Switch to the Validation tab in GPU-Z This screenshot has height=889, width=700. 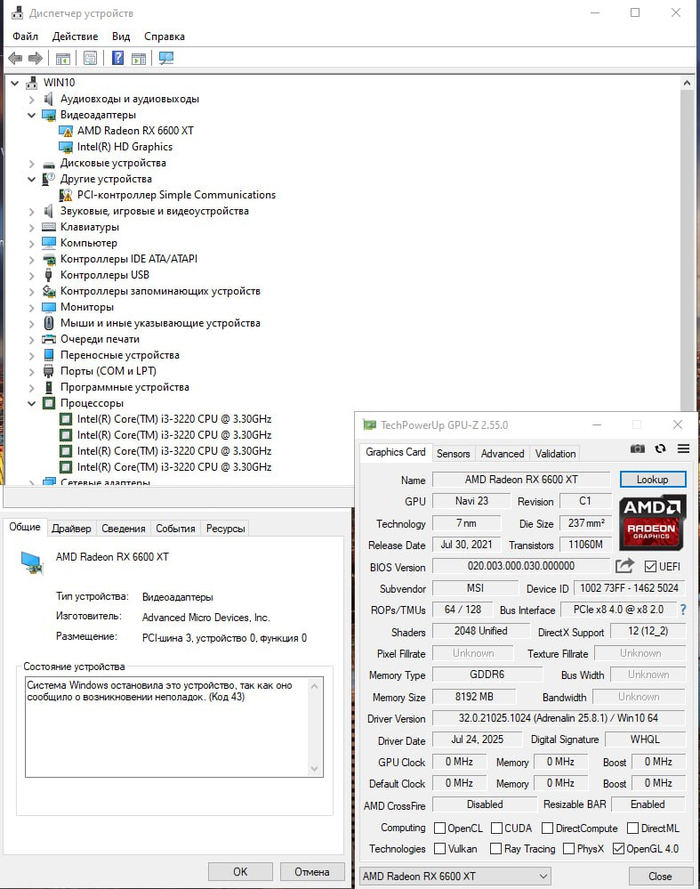pos(555,454)
